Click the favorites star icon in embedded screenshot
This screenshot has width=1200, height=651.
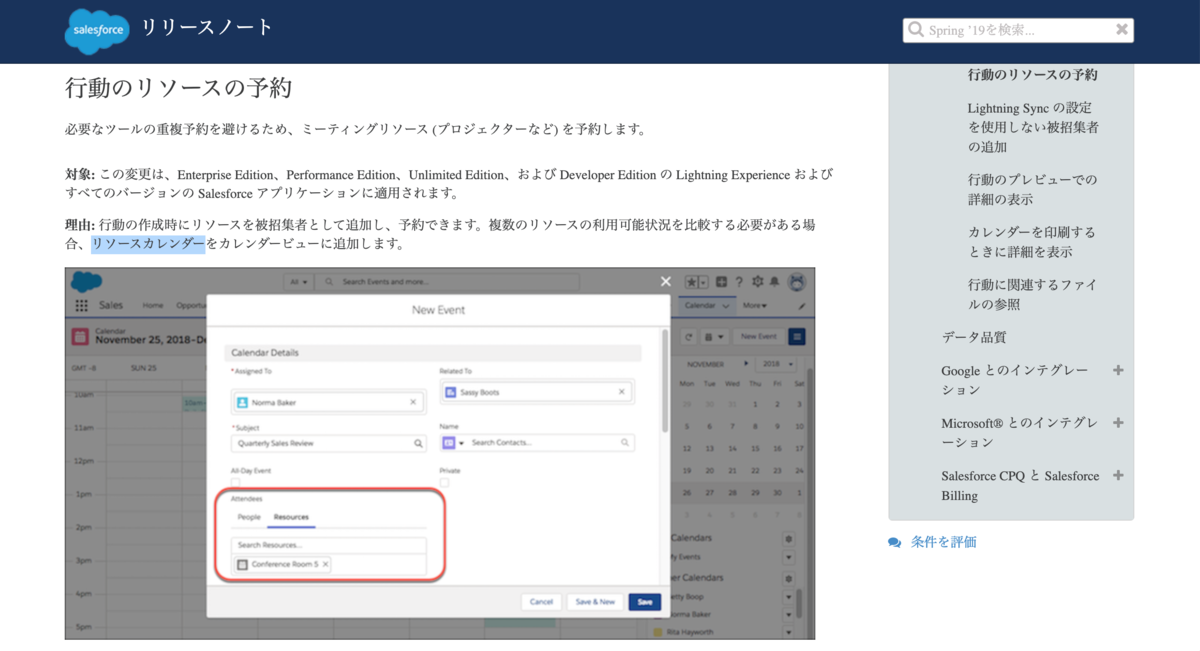click(692, 282)
